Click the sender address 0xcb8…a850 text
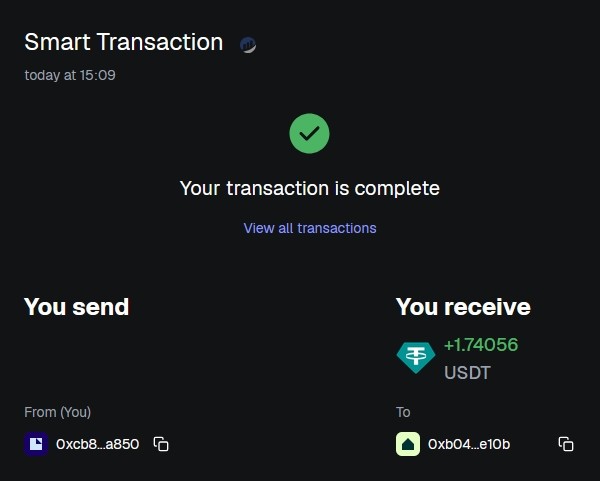Screen dimensions: 600x481 click(97, 444)
